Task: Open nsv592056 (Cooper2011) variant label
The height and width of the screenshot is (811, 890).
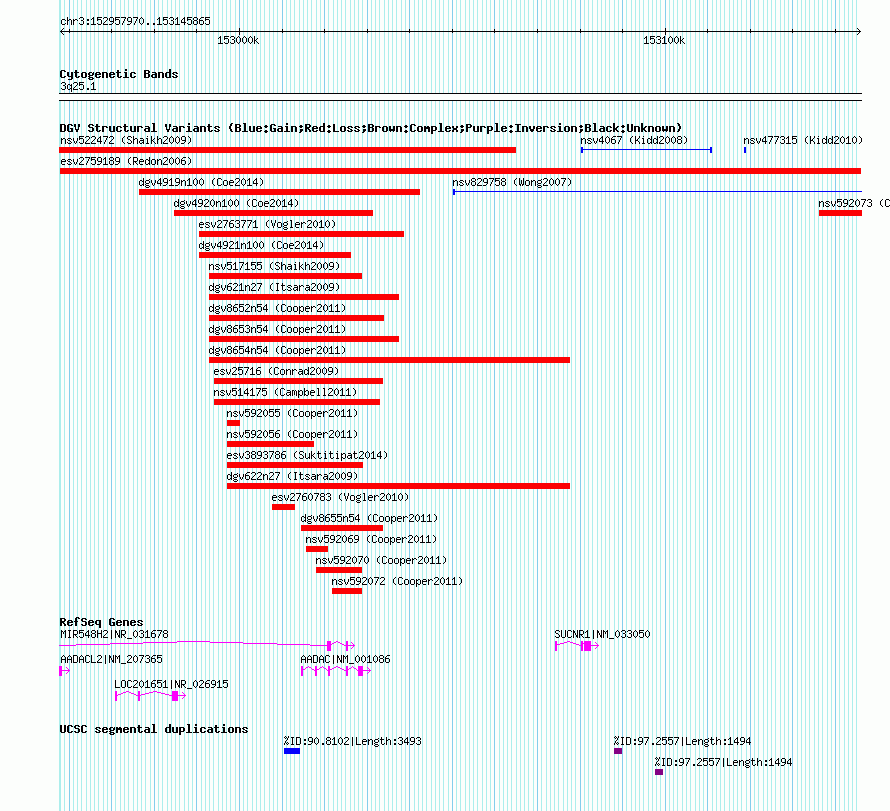Action: [x=292, y=434]
